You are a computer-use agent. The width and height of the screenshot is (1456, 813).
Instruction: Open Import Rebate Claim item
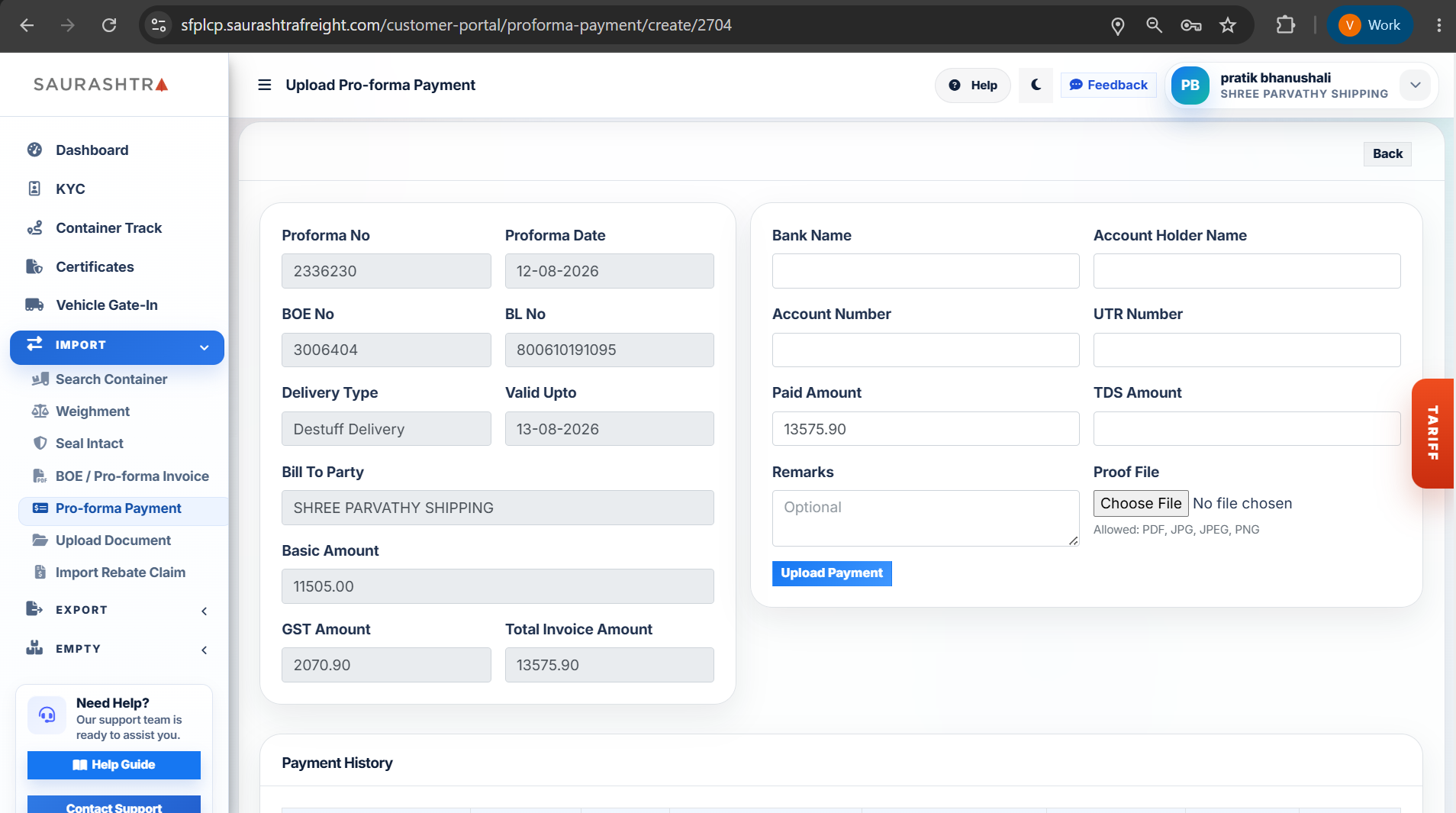tap(121, 573)
